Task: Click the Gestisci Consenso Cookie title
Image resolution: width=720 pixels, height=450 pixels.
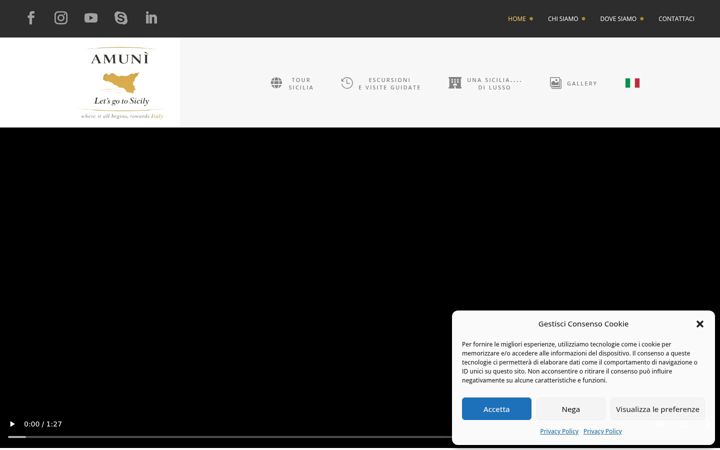Action: point(583,324)
